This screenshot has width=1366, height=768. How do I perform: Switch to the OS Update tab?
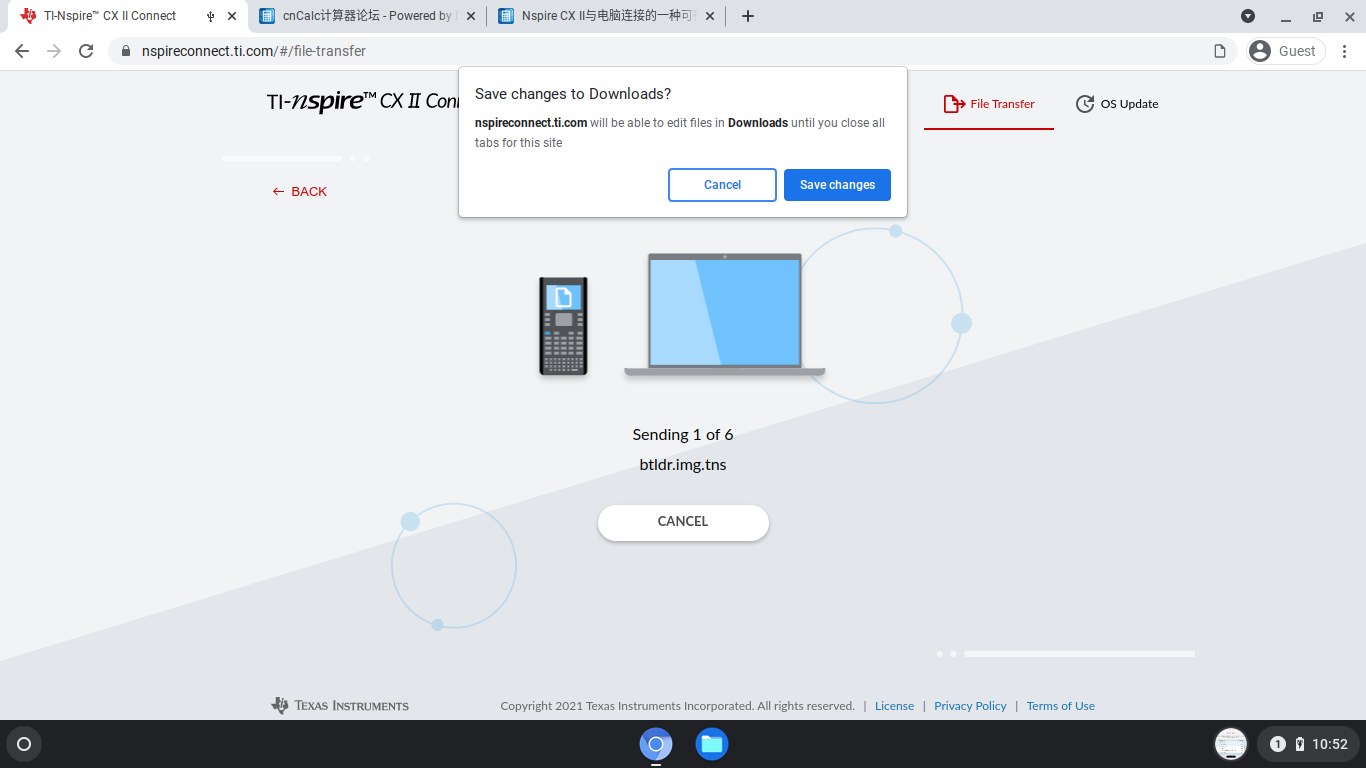tap(1117, 104)
